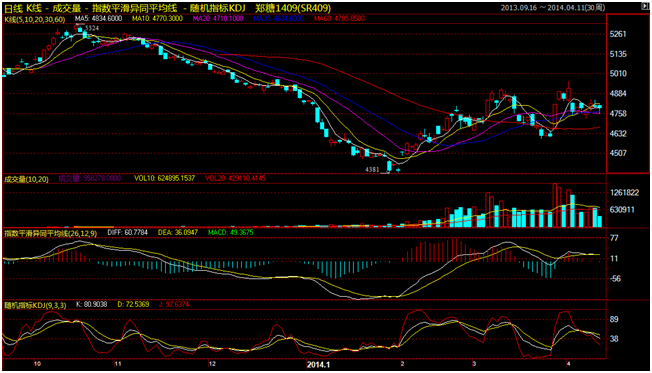Click month 10 on the time axis

[x=37, y=364]
